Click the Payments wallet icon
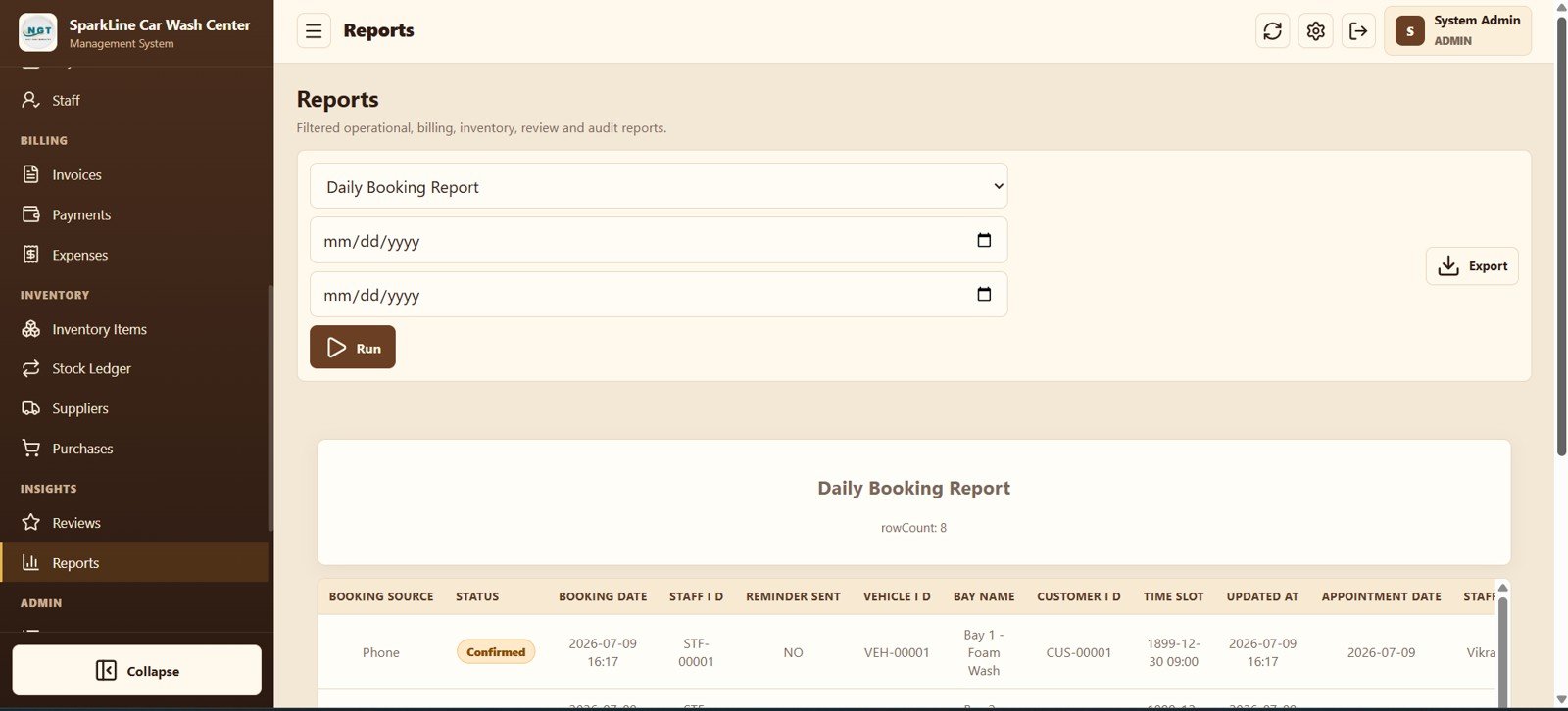 coord(31,214)
